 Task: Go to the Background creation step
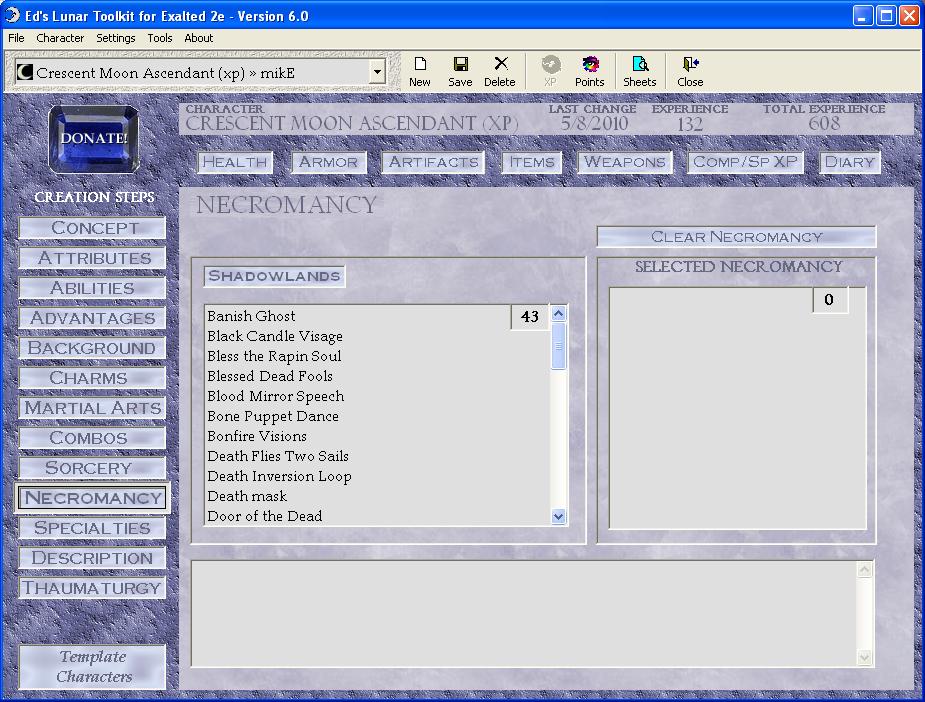(93, 348)
